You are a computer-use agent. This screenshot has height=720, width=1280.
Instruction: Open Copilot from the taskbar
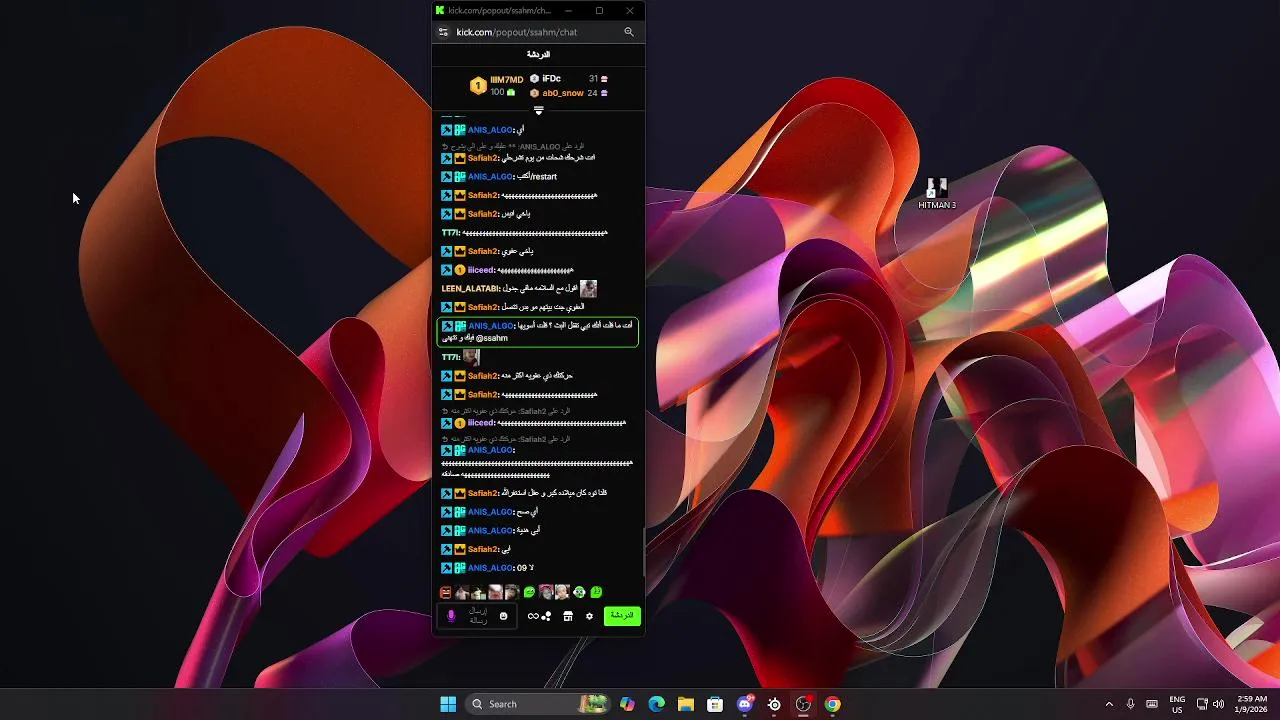click(627, 704)
